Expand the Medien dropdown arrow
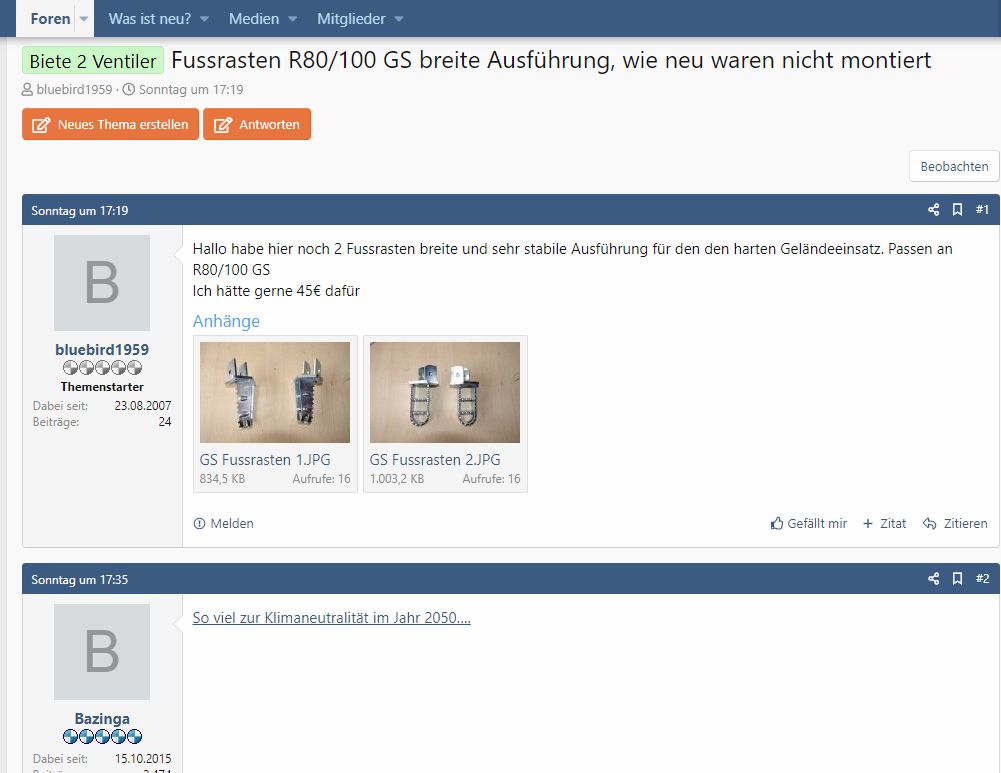The width and height of the screenshot is (1001, 773). (292, 19)
